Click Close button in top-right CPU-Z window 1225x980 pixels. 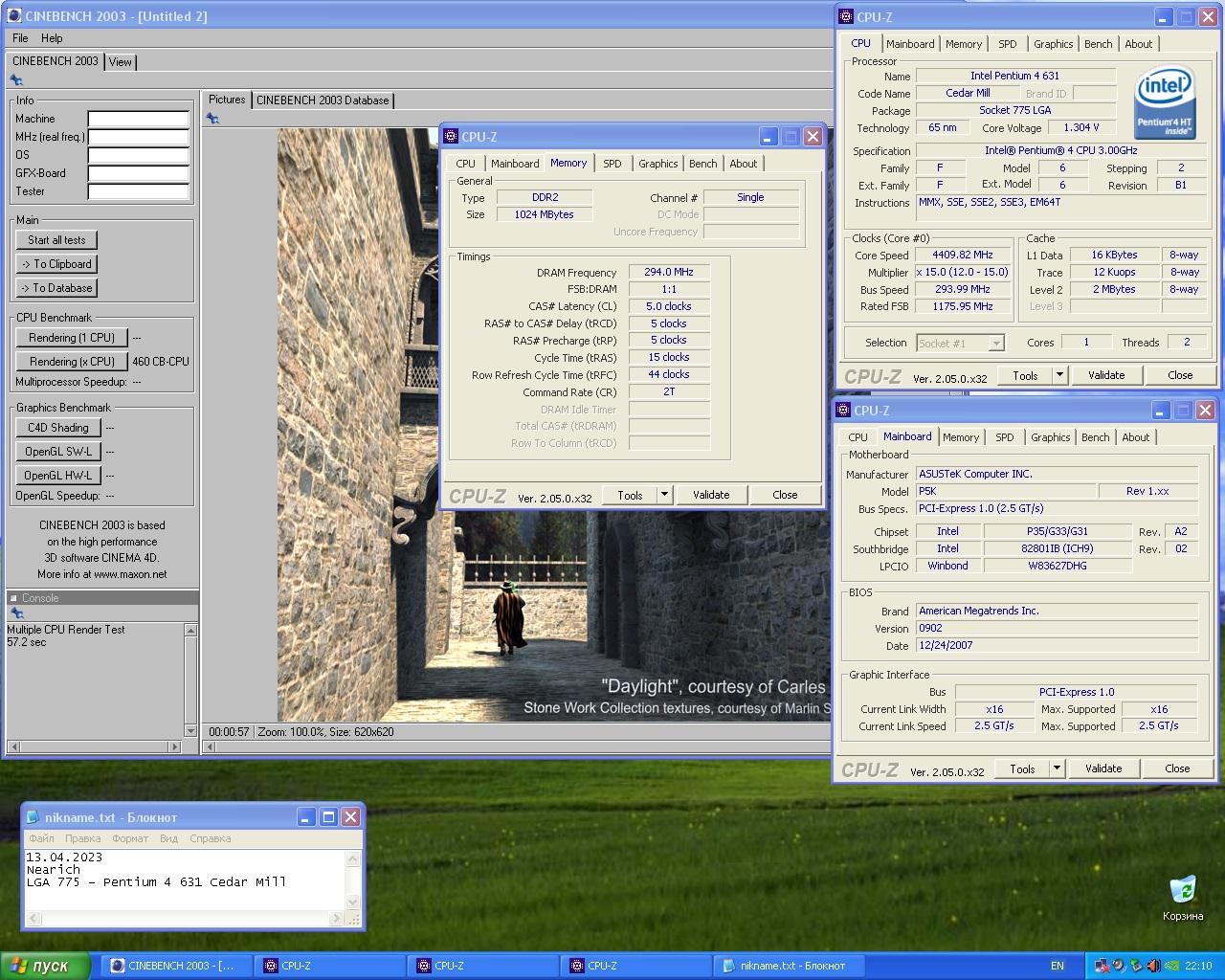pyautogui.click(x=1180, y=375)
